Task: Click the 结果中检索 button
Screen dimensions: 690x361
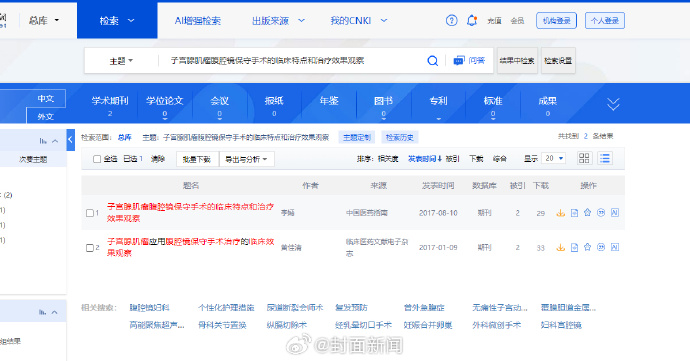Action: 517,60
